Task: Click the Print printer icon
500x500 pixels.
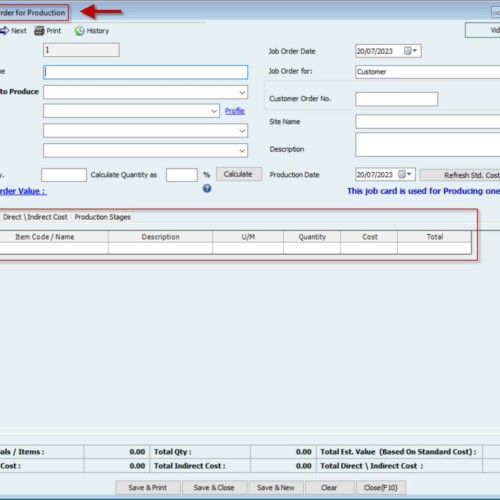Action: [x=39, y=31]
